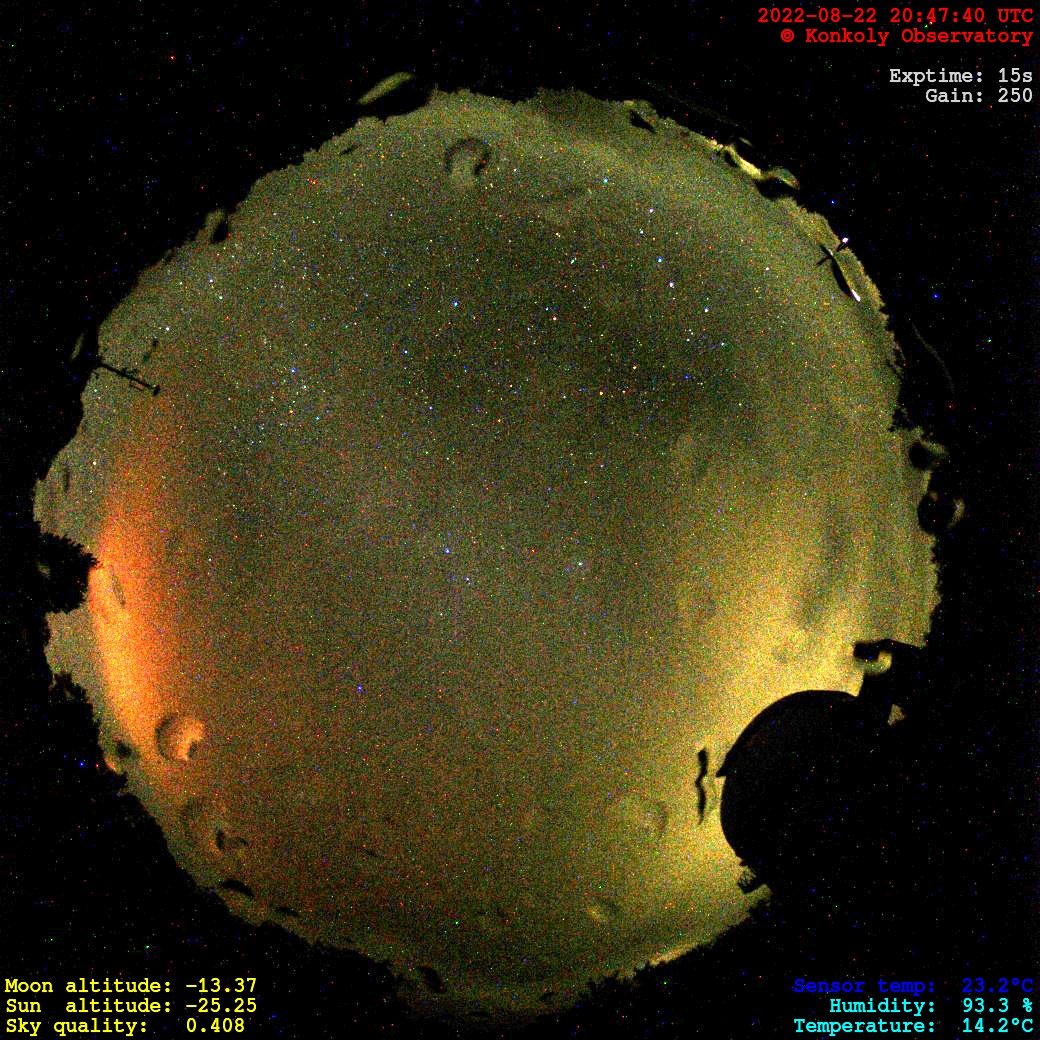Click the bright light streak at upper right
The image size is (1040, 1040).
[x=845, y=272]
